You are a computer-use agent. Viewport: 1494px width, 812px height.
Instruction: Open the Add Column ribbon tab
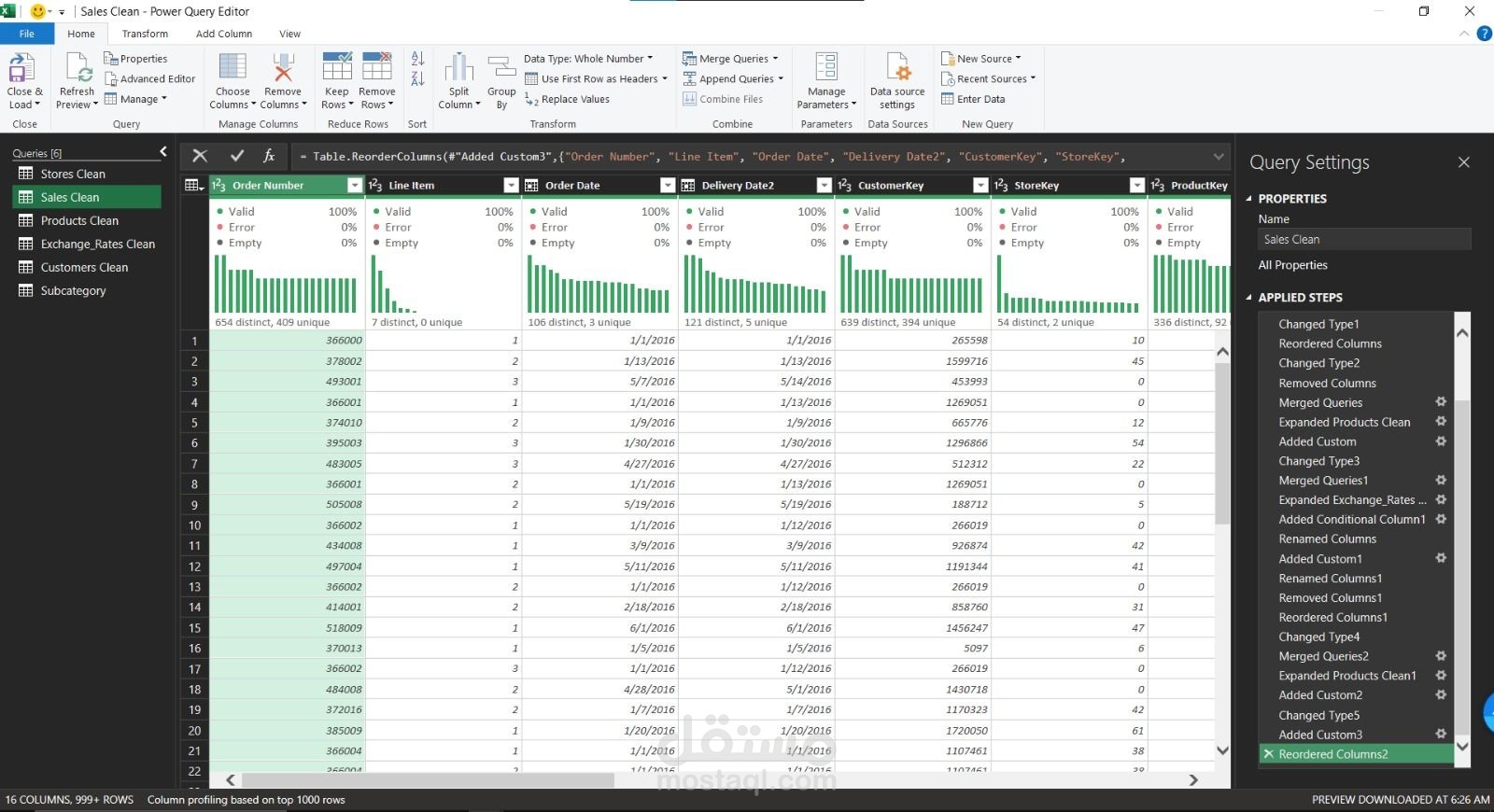click(224, 34)
